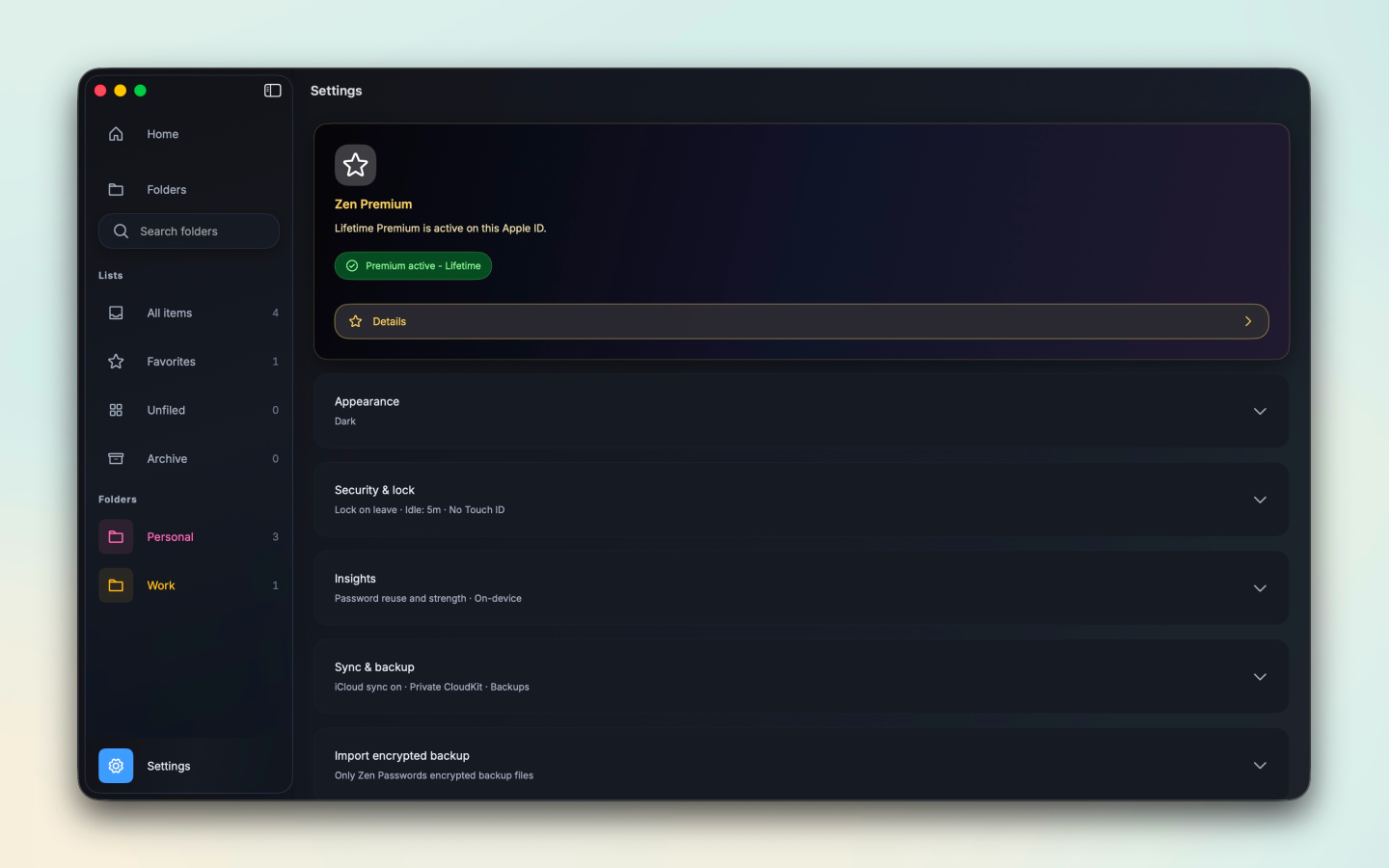Screen dimensions: 1389x868
Task: Expand the Insights section chevron
Action: 1260,588
